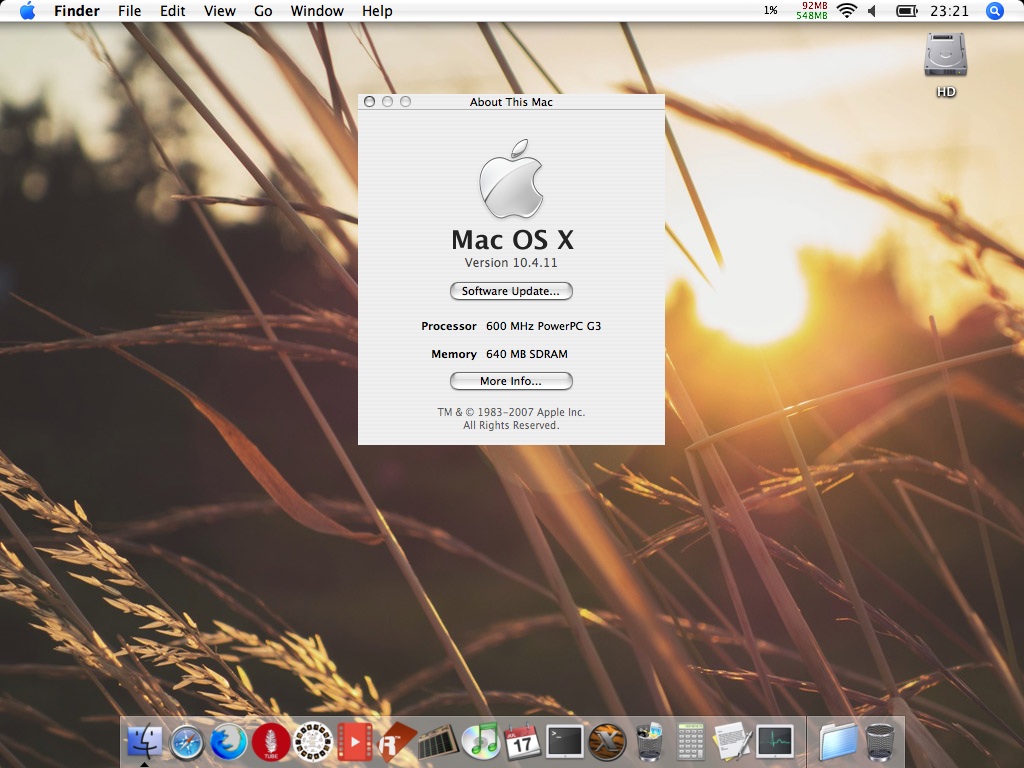Launch Calculator from the Dock
Screen dimensions: 1024x768
[x=690, y=742]
